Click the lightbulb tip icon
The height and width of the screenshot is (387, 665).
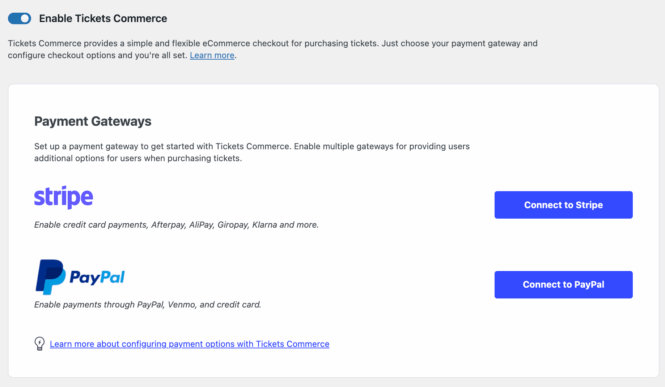(x=39, y=343)
